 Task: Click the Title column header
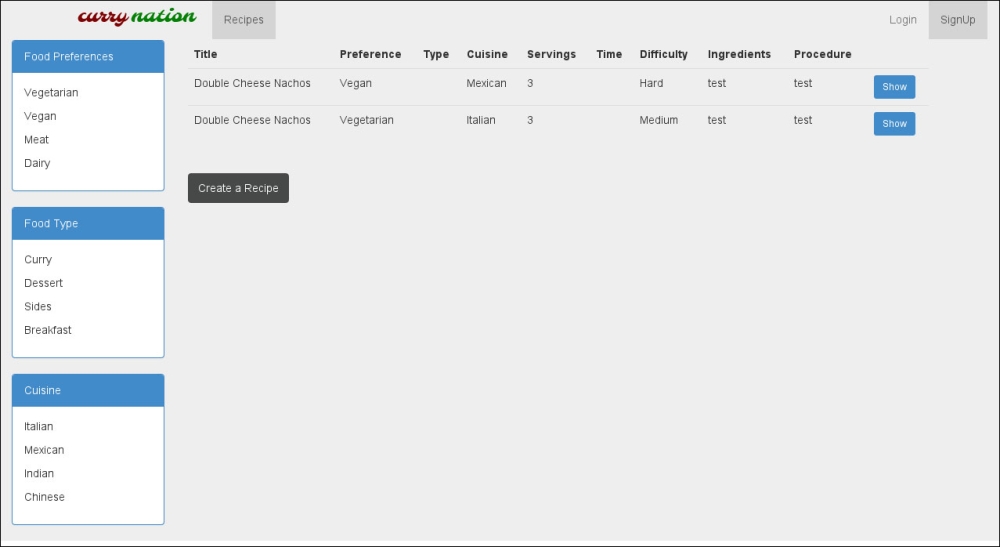[x=205, y=54]
